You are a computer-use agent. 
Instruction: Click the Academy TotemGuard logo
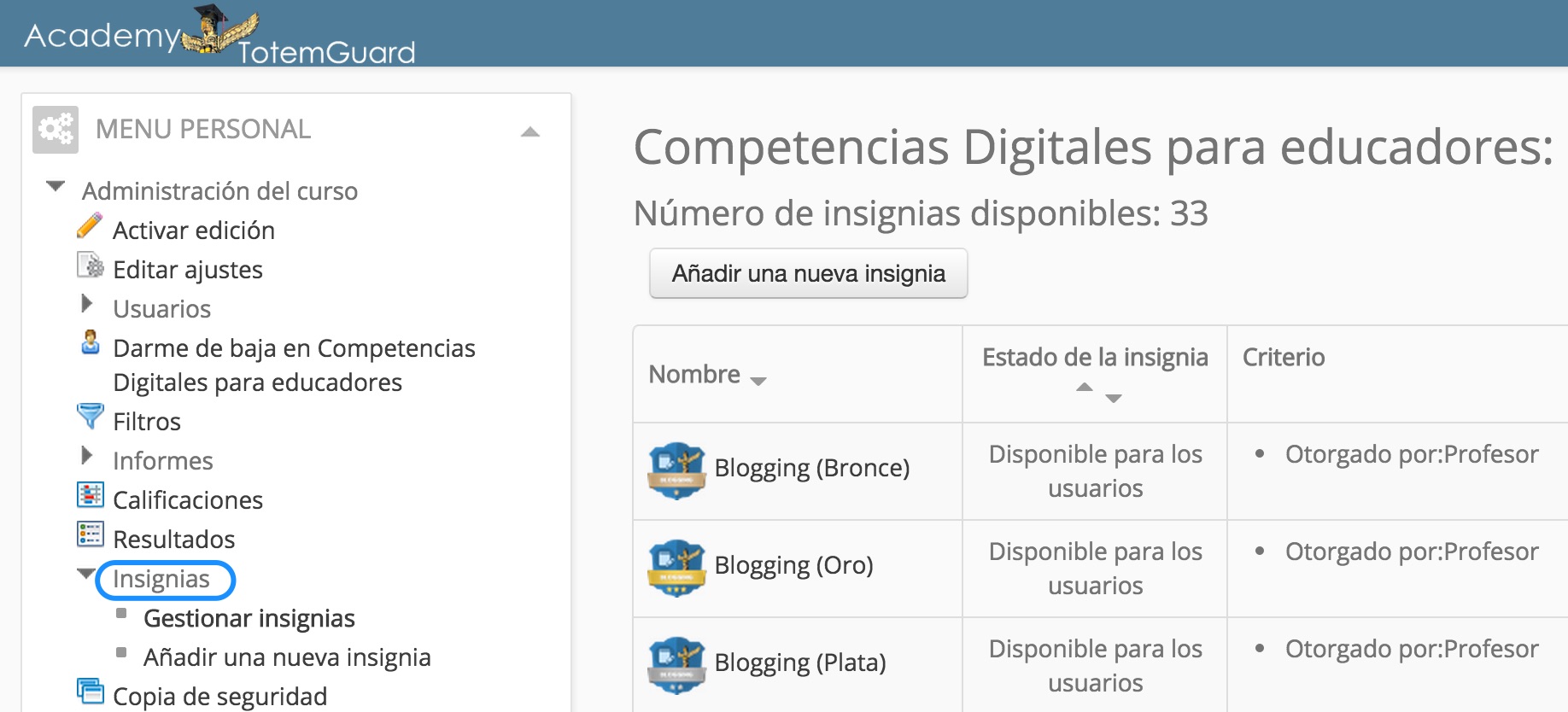tap(219, 36)
